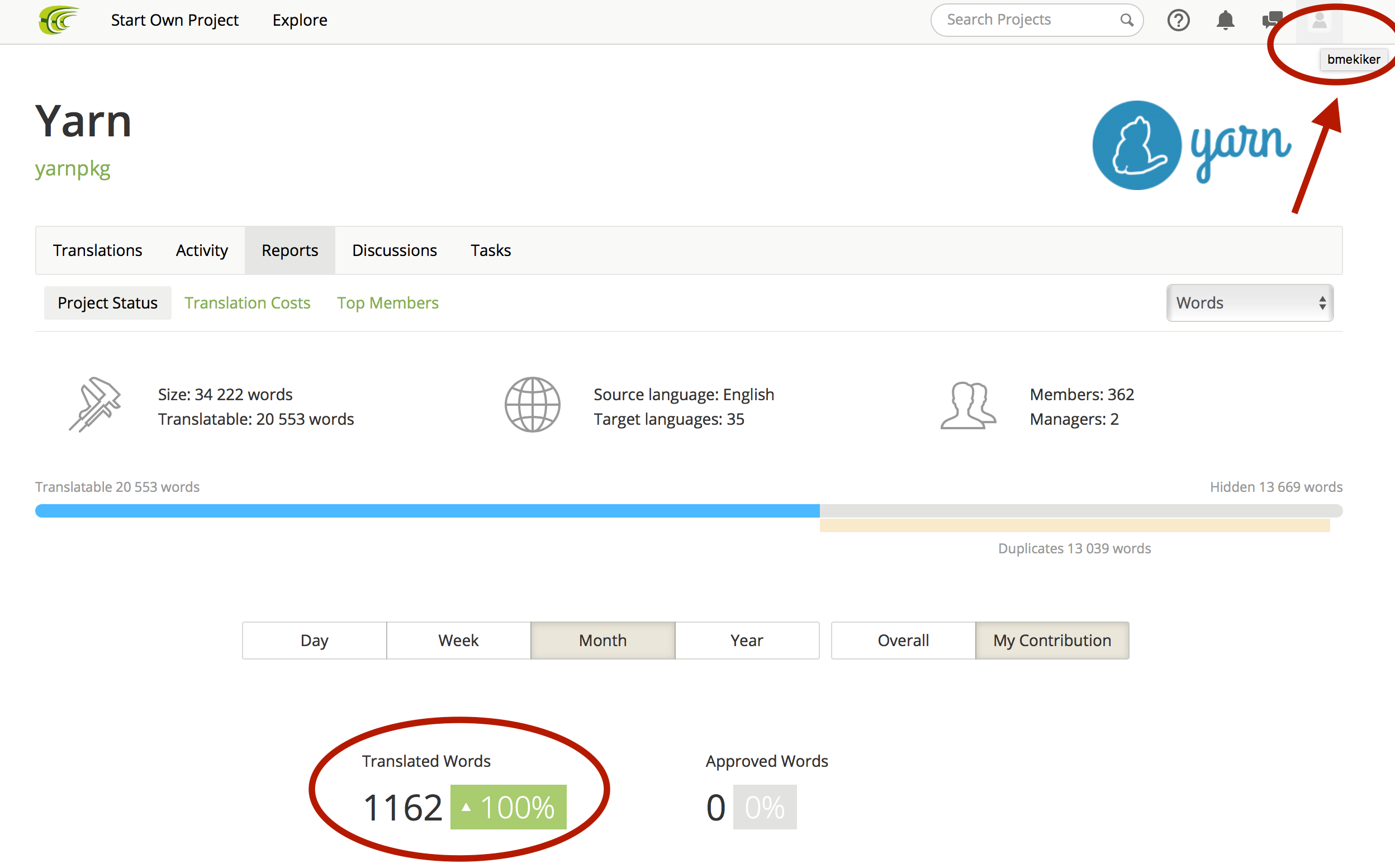Viewport: 1395px width, 868px height.
Task: Click "Duplicates 13 039 words" label
Action: pyautogui.click(x=1075, y=548)
